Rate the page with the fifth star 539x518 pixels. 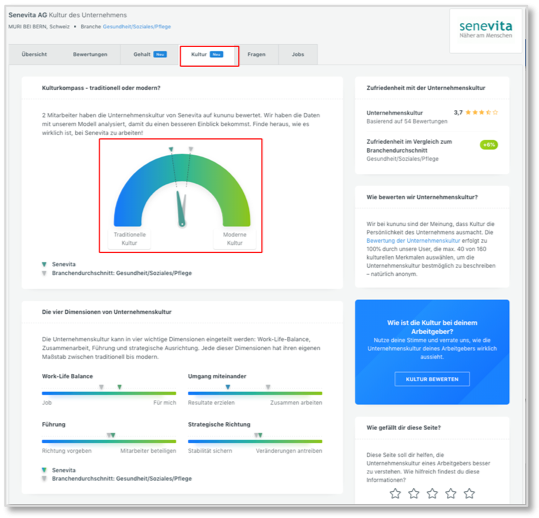(x=469, y=494)
